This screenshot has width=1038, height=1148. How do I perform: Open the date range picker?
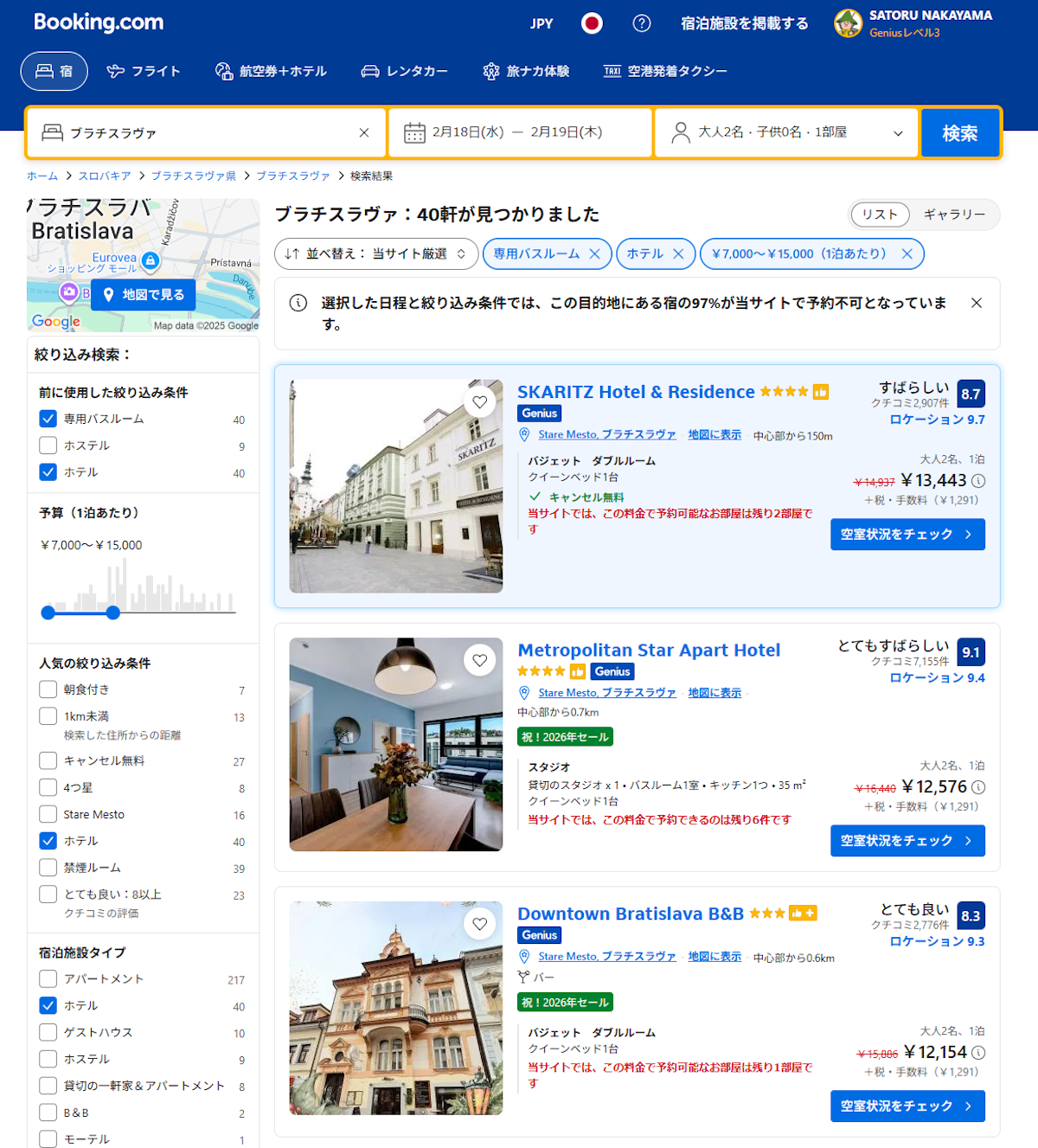coord(520,132)
